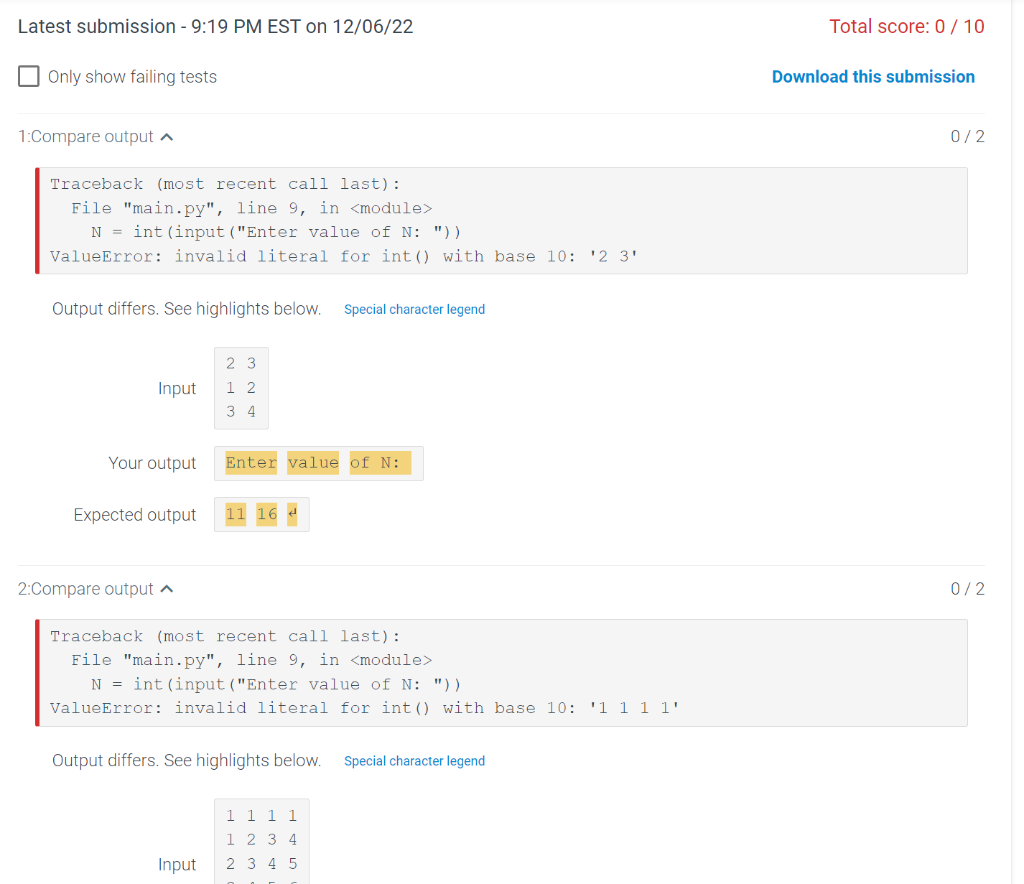Screen dimensions: 1024x884
Task: Enable the Only show failing tests checkbox
Action: coord(29,76)
